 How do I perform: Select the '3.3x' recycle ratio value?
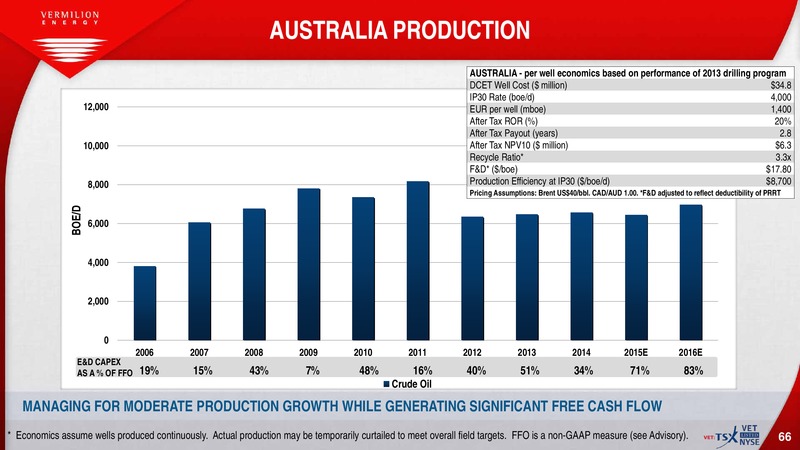(x=784, y=157)
